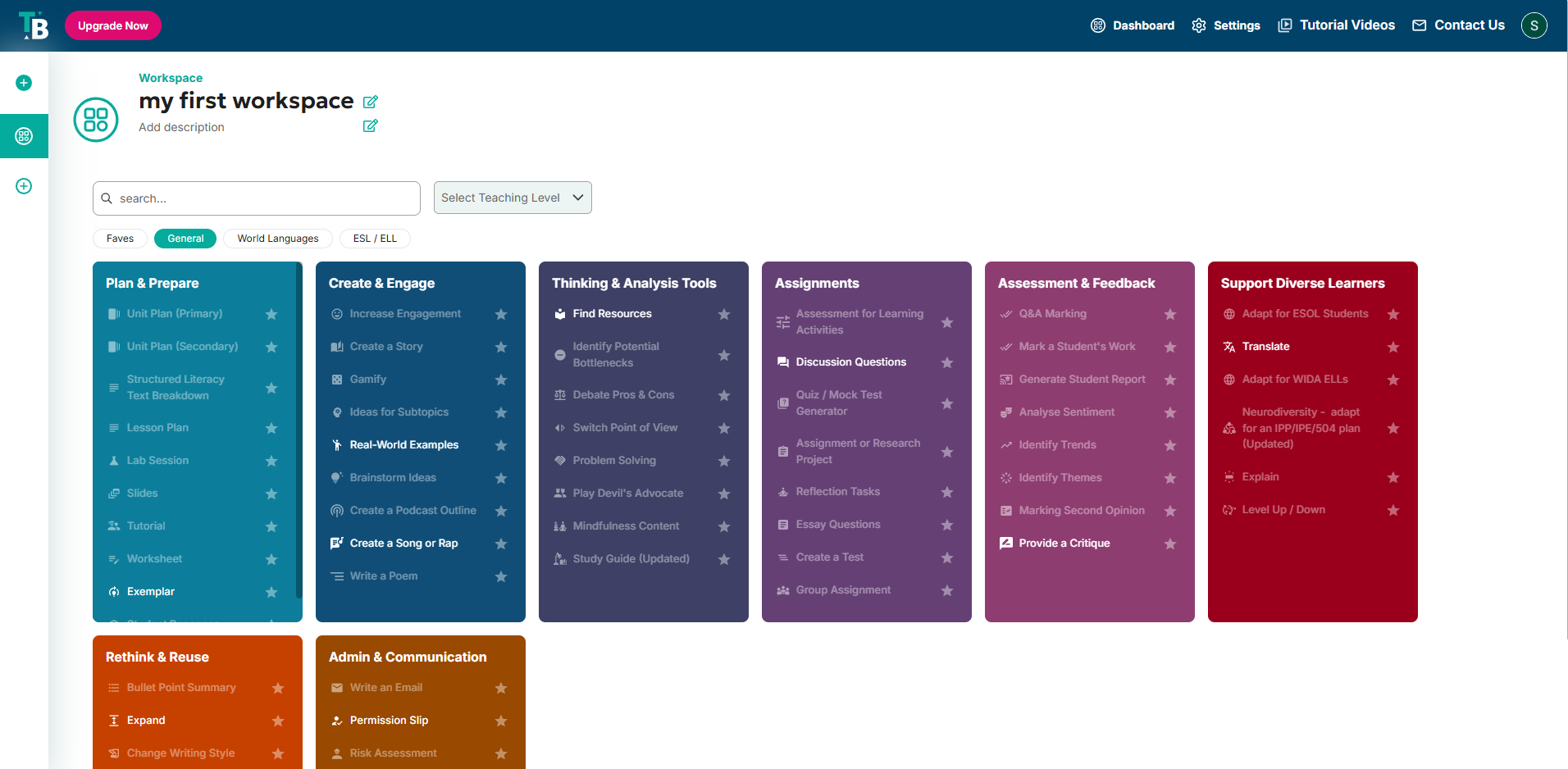Switch to the Faves filter tab
This screenshot has height=769, width=1568.
[120, 239]
